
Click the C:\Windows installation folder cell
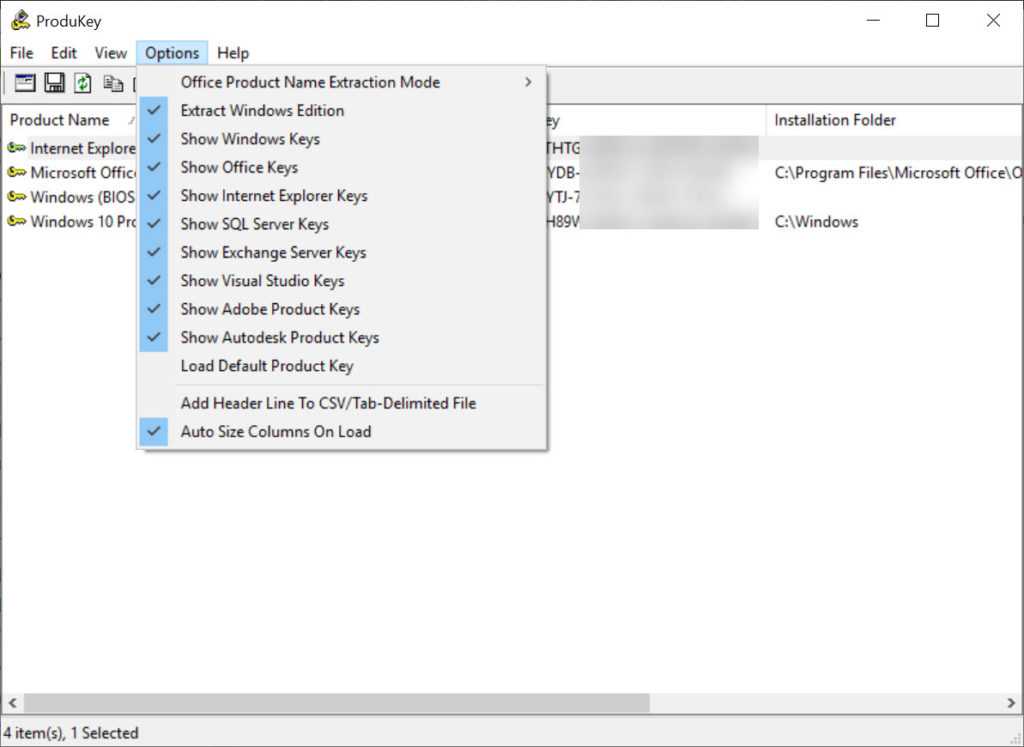816,221
